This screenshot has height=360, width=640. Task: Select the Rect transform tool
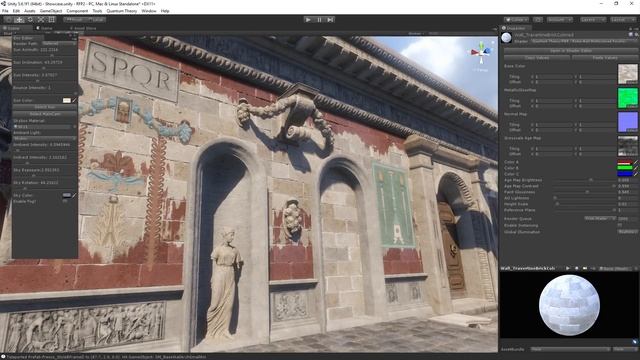pos(52,20)
